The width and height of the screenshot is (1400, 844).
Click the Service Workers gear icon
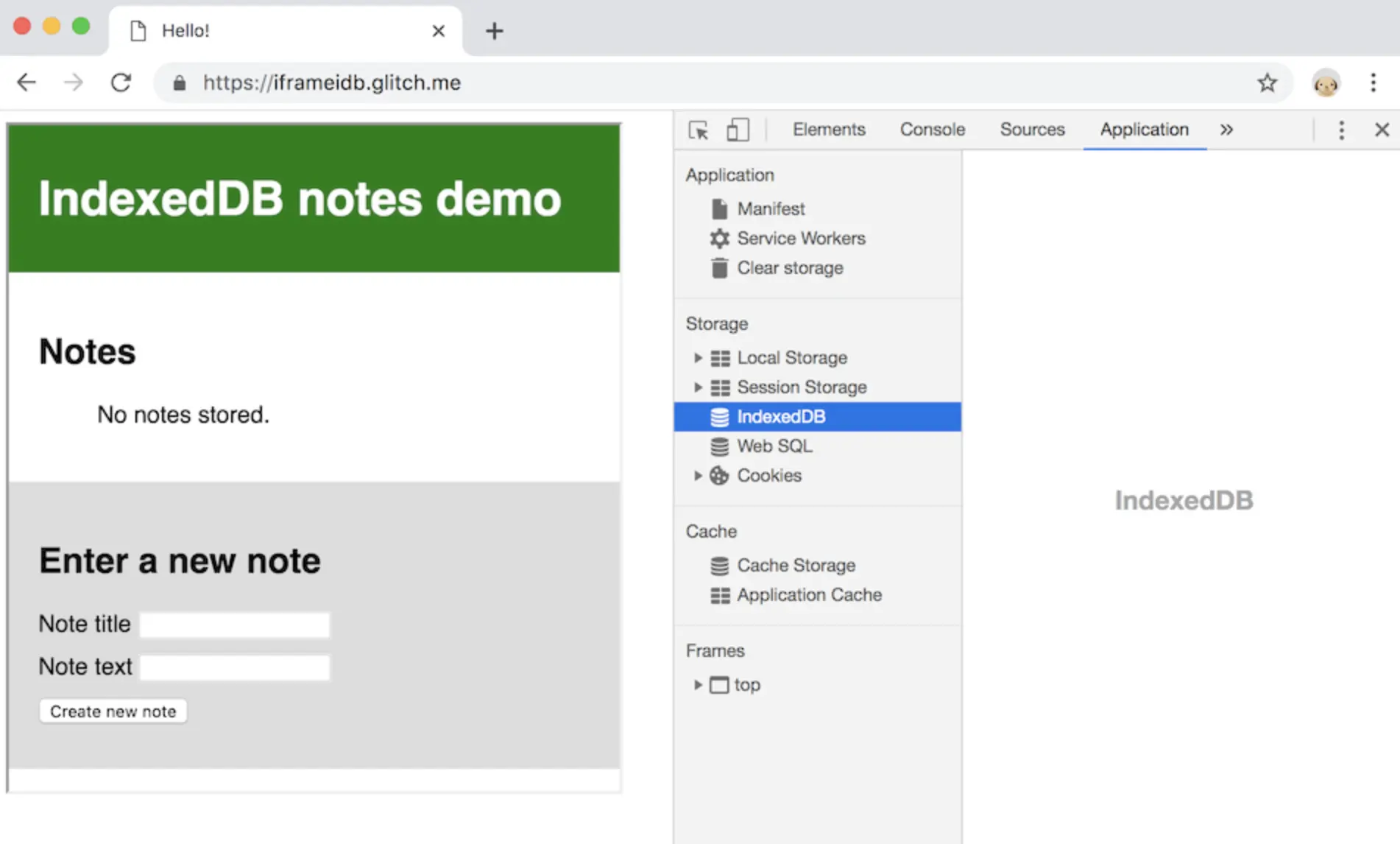[x=719, y=239]
